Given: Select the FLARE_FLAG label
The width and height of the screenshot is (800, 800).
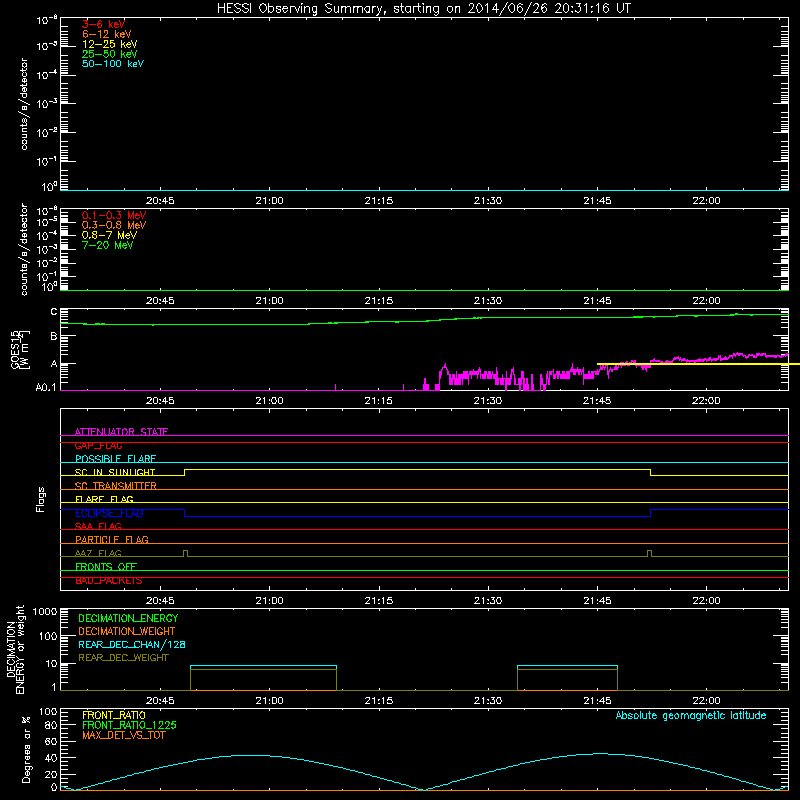Looking at the screenshot, I should pyautogui.click(x=104, y=499).
